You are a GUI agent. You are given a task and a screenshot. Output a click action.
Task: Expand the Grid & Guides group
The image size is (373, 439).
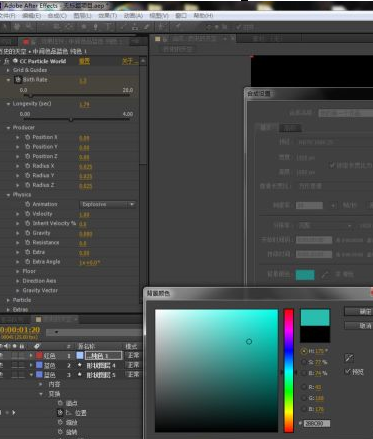[8, 70]
